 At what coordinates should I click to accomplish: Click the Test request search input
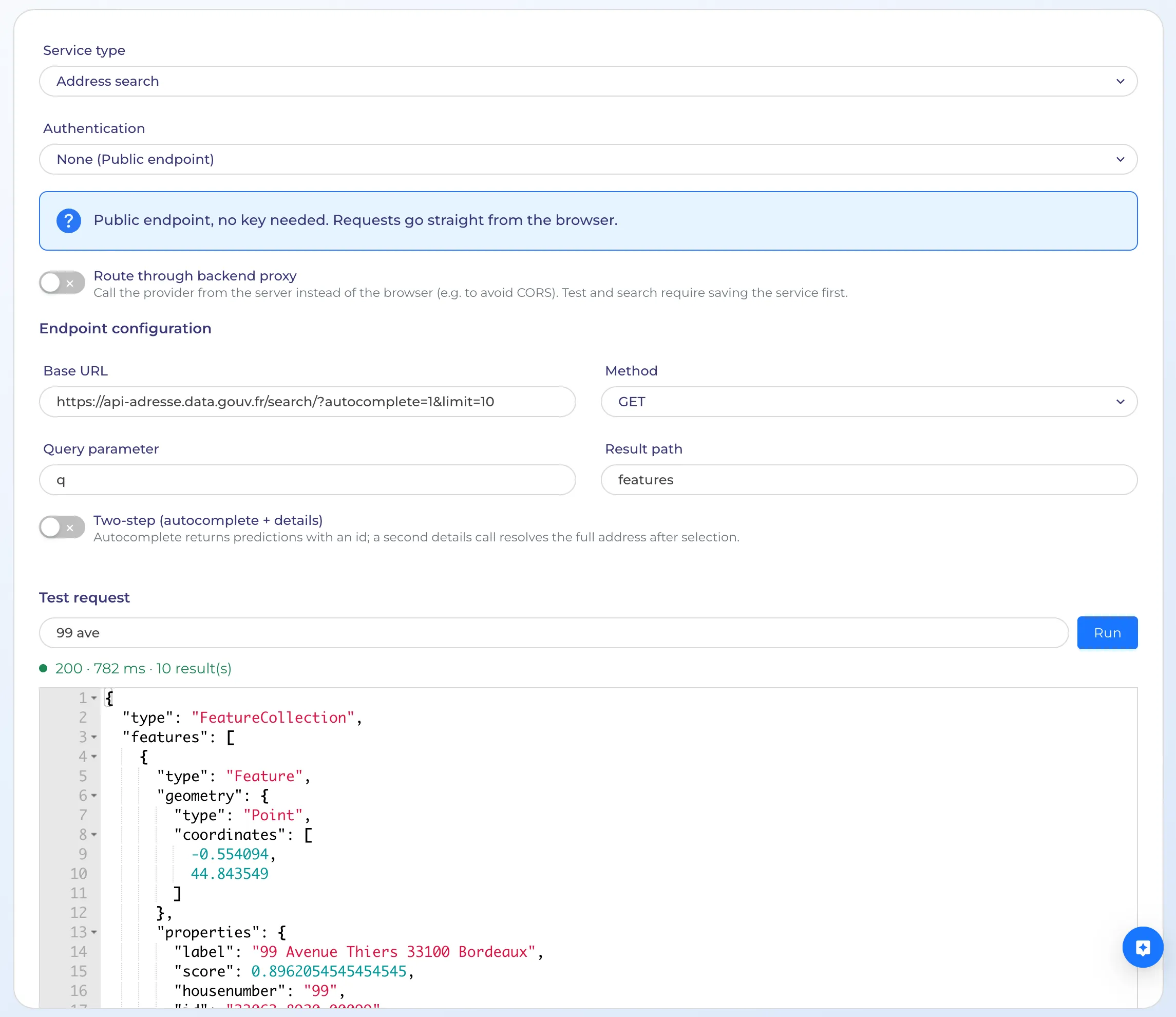(x=554, y=633)
